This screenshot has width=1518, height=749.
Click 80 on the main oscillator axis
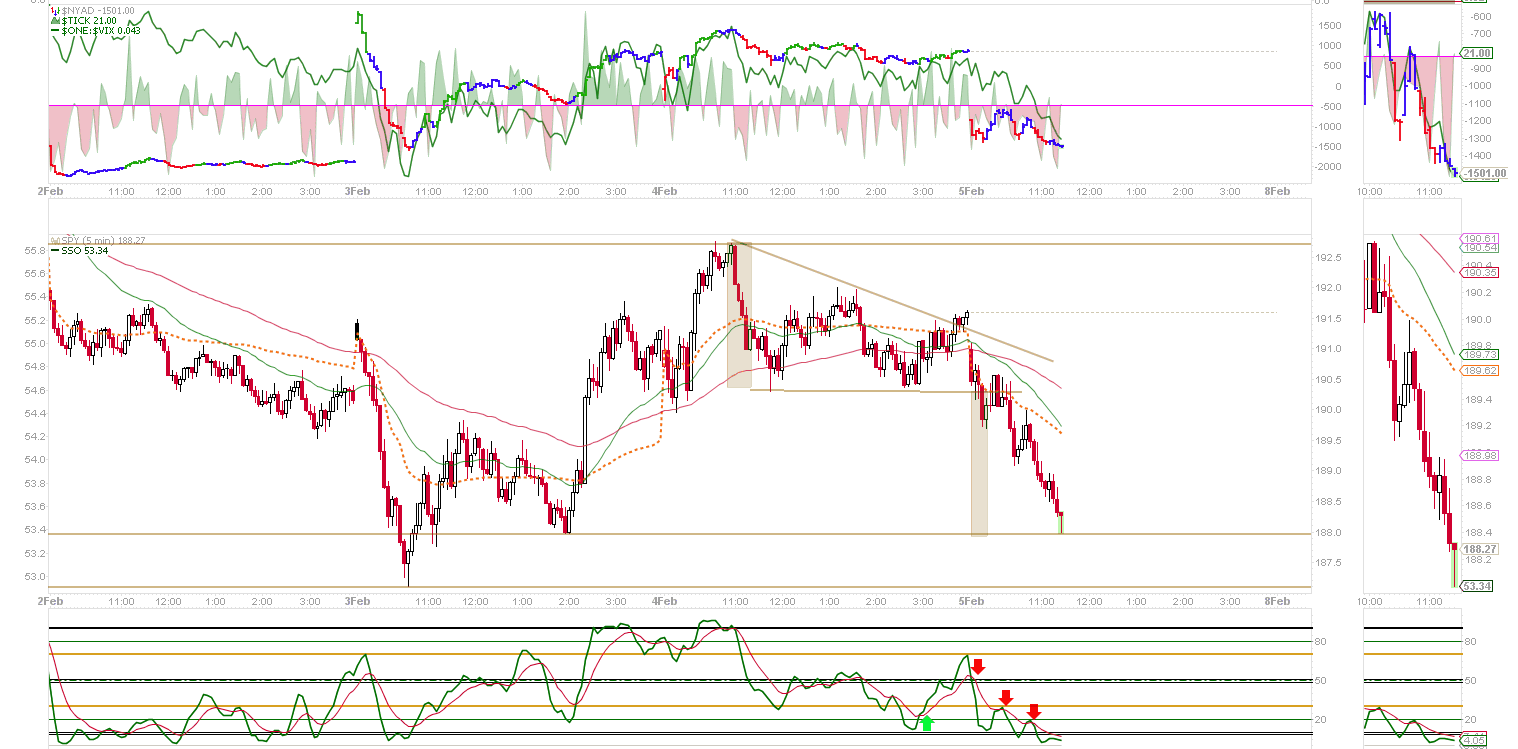[1320, 641]
